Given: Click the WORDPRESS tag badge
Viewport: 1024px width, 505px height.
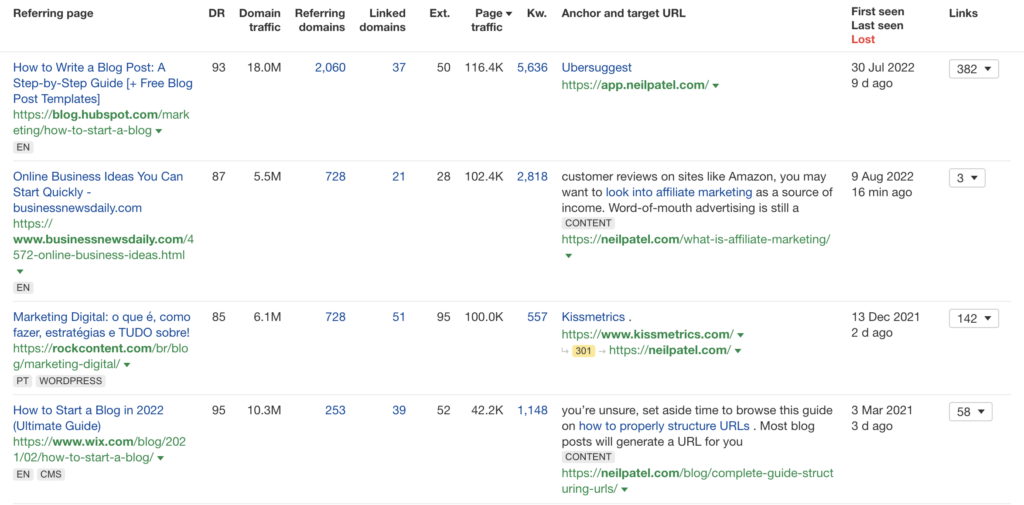Looking at the screenshot, I should point(70,381).
